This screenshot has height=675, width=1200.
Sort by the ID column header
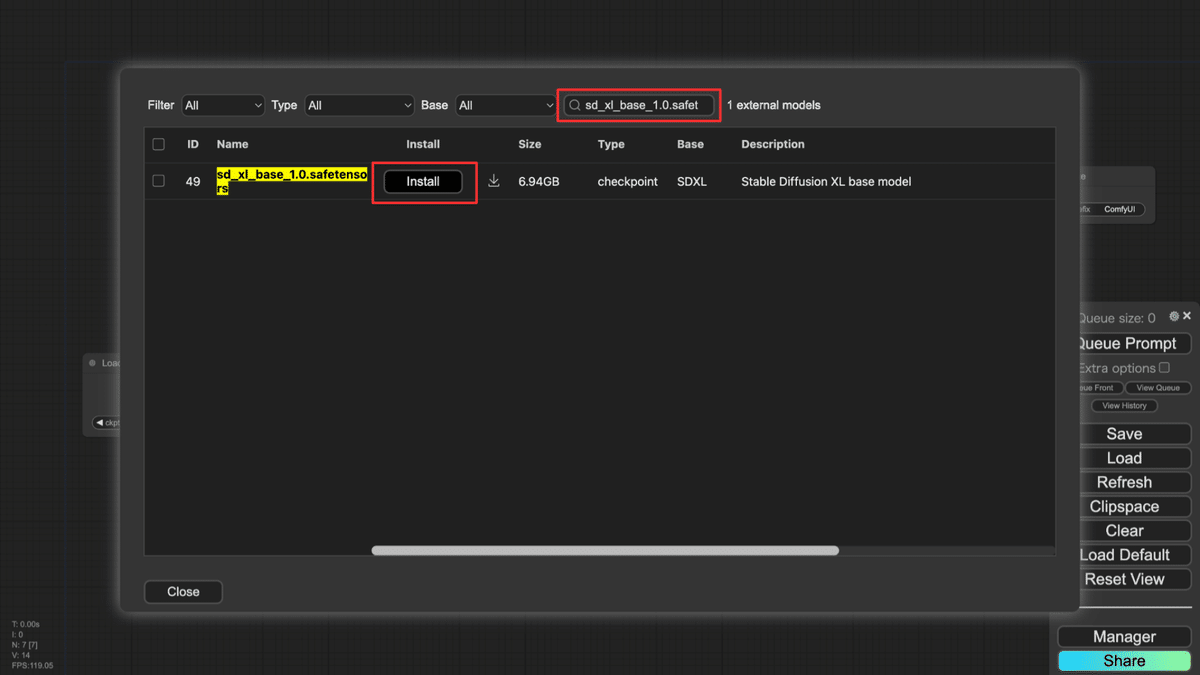pyautogui.click(x=193, y=144)
